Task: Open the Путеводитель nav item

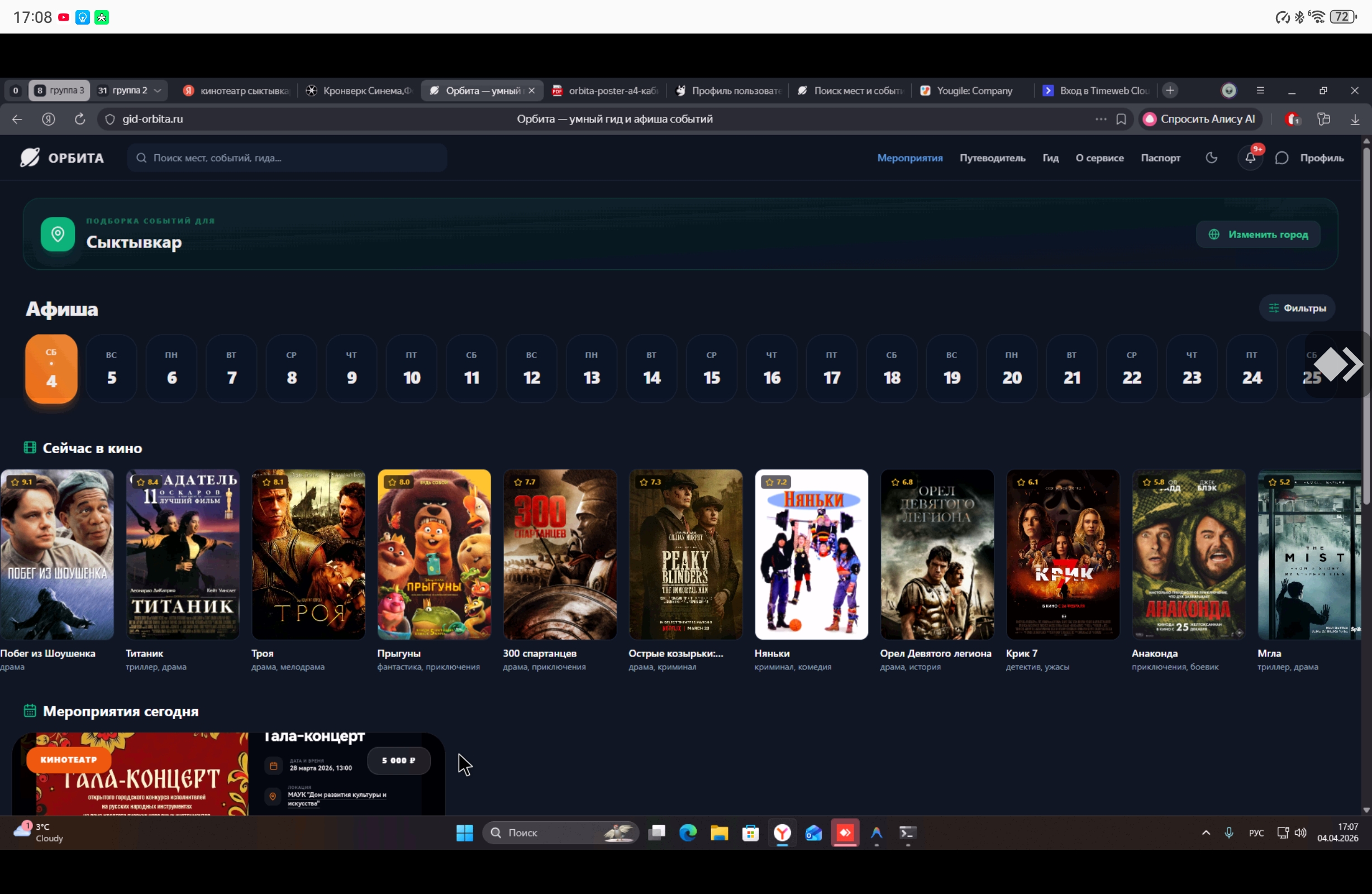Action: click(x=992, y=158)
